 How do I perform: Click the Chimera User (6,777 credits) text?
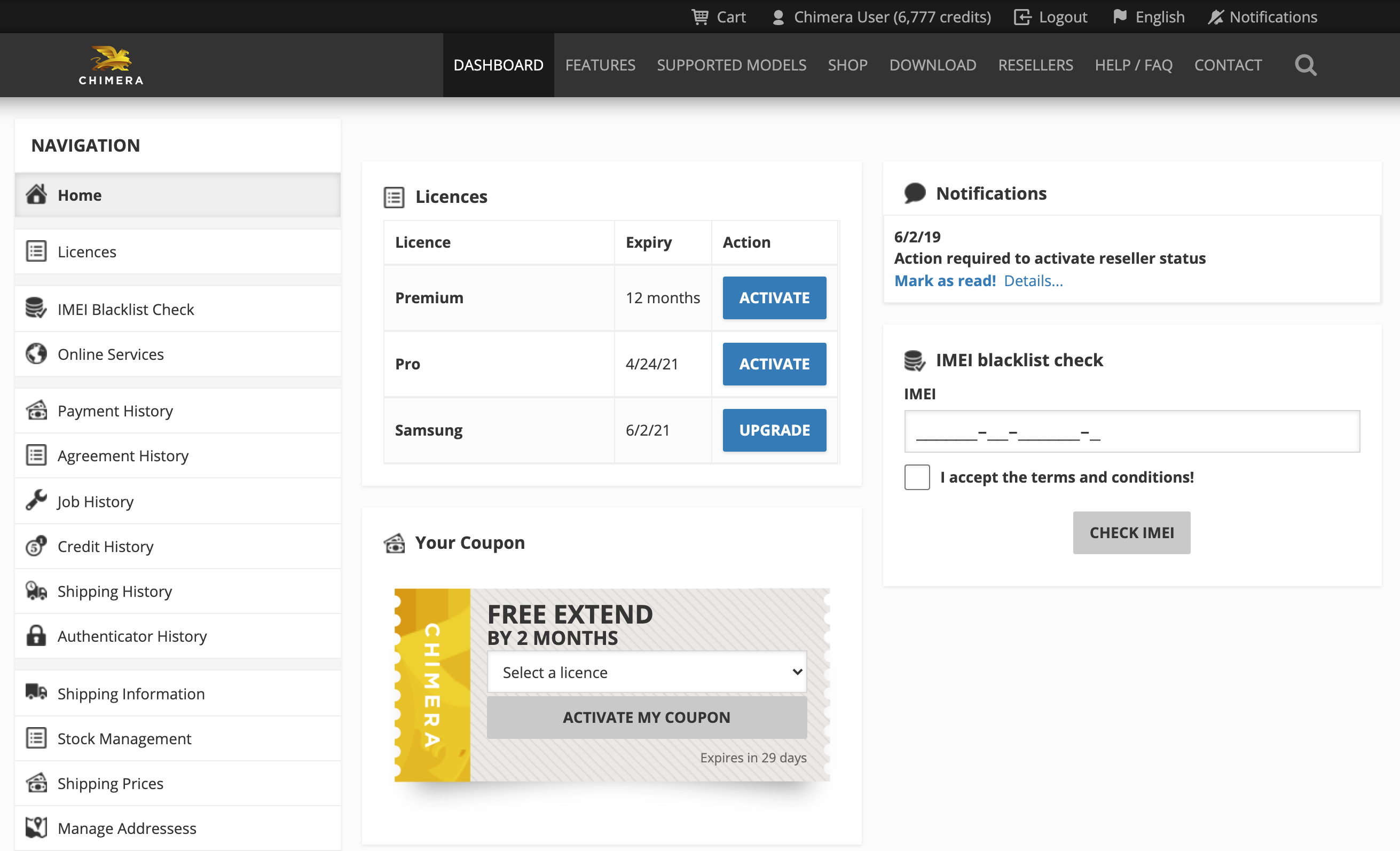(x=892, y=17)
